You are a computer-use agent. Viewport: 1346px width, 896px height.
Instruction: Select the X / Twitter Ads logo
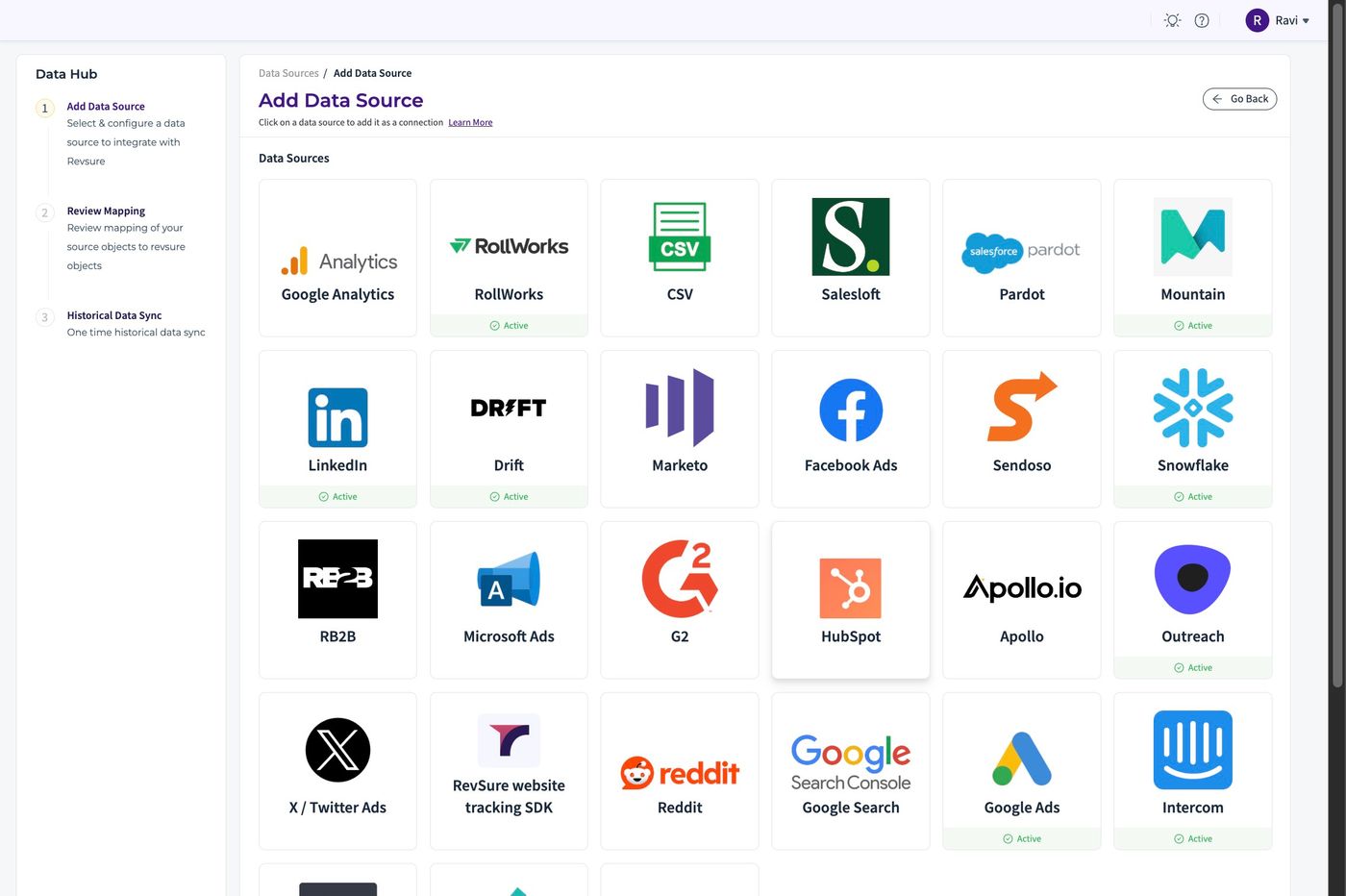(337, 750)
